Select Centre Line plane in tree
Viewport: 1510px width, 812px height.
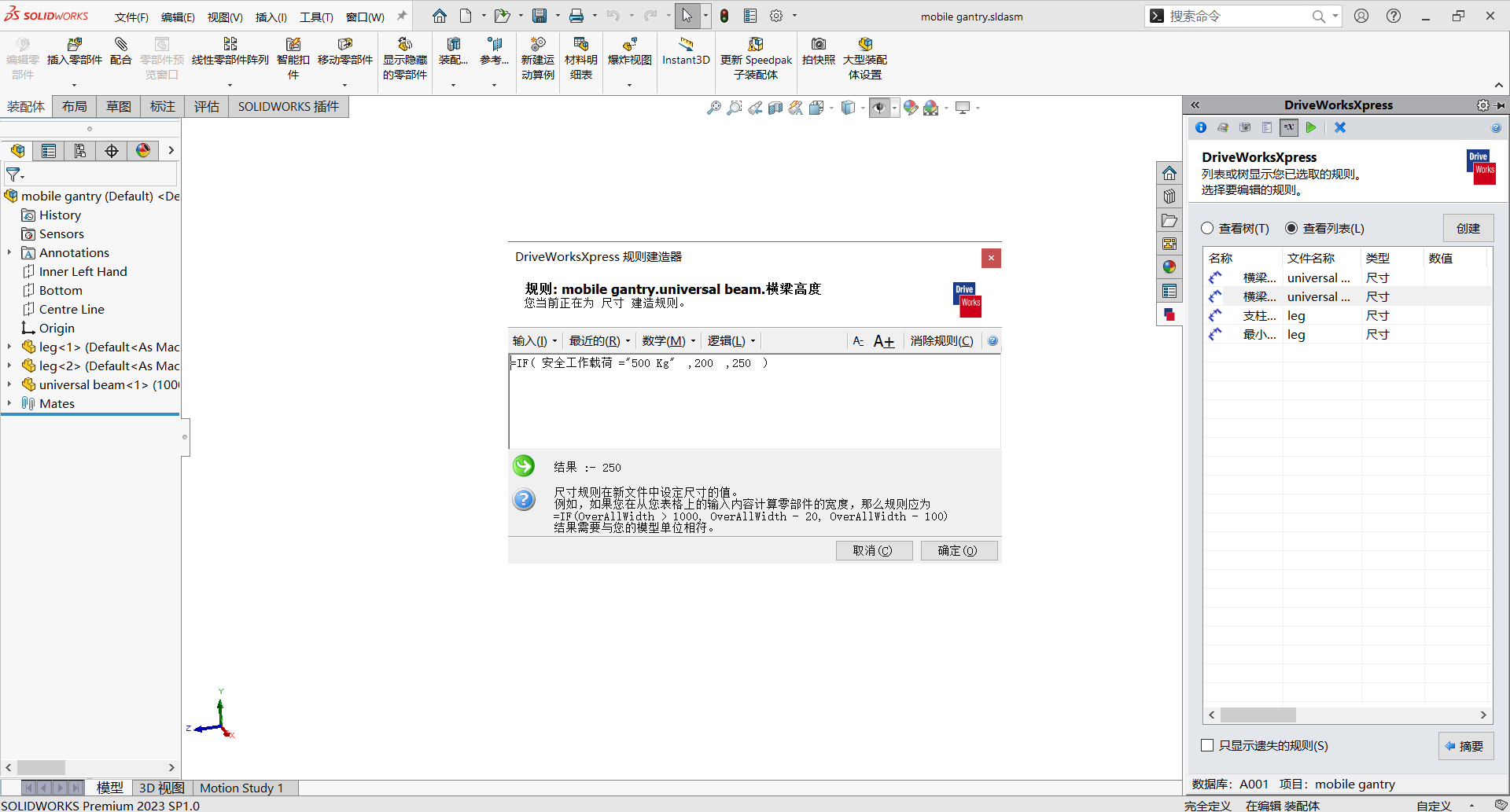72,309
